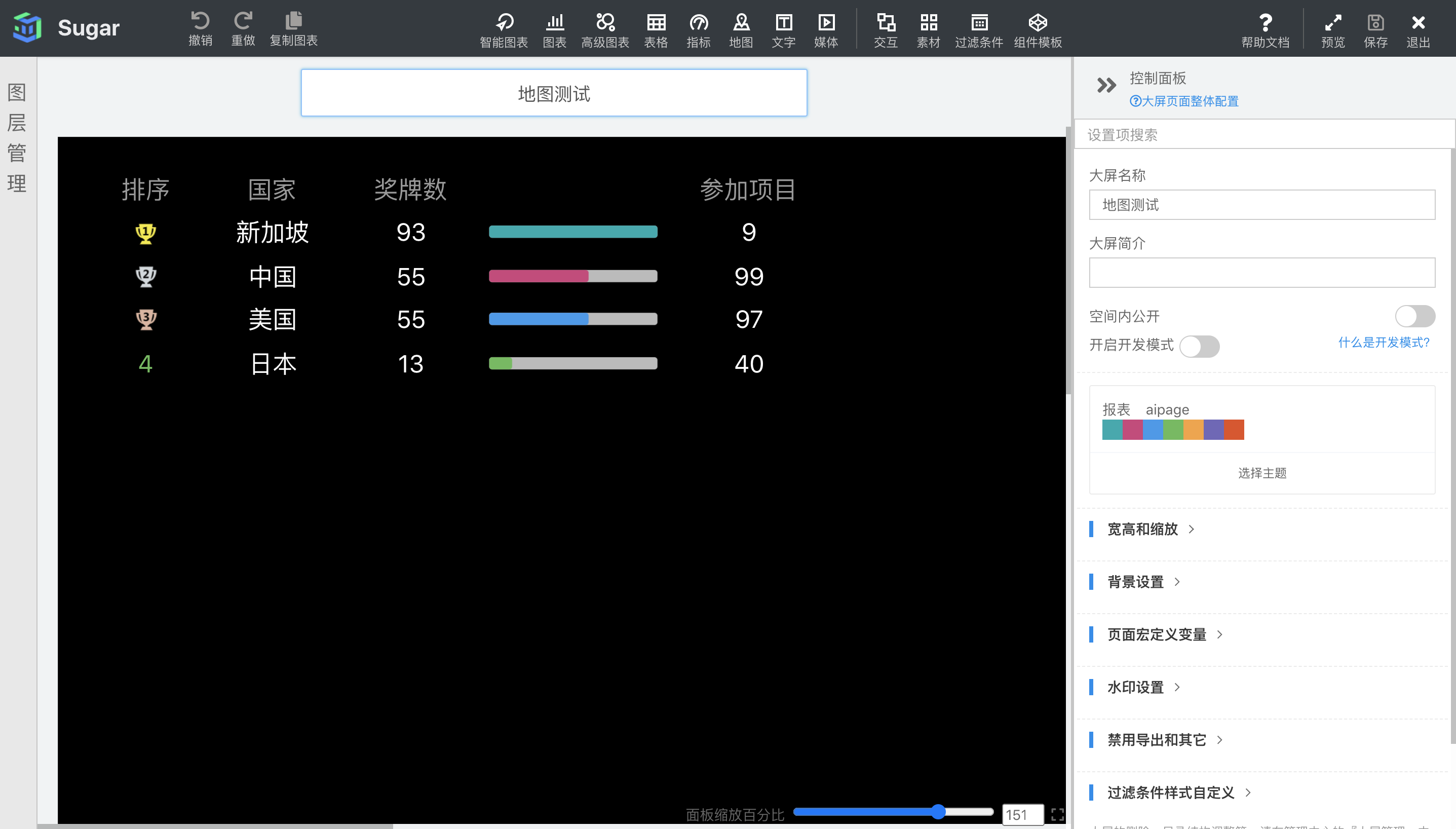
Task: Exit the editor with 退出
Action: coord(1418,30)
